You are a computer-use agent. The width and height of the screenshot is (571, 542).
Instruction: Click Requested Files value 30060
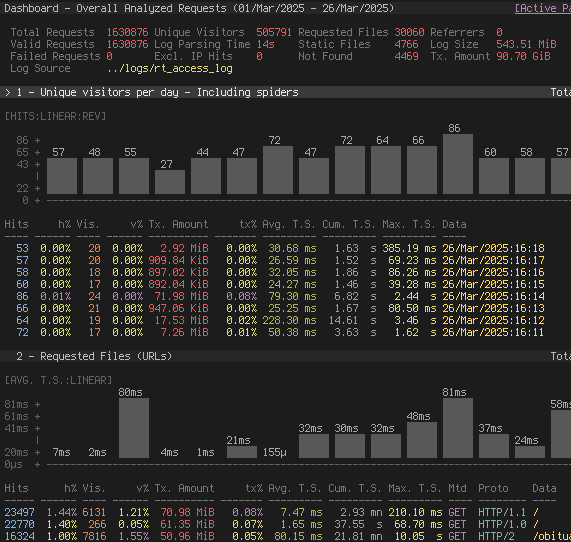click(x=409, y=32)
